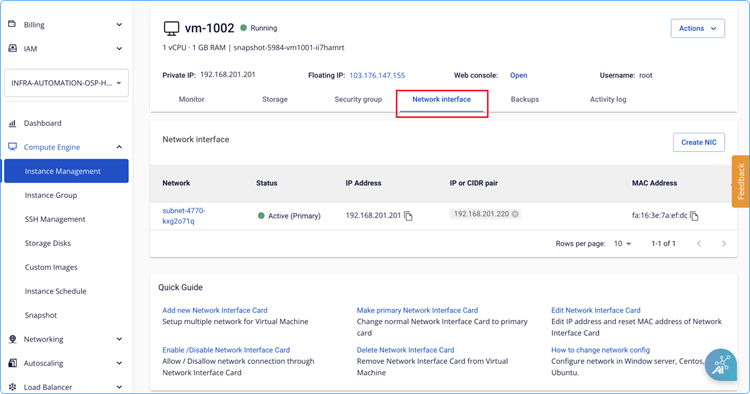Open Snapshot page in sidebar
This screenshot has height=394, width=750.
[41, 315]
